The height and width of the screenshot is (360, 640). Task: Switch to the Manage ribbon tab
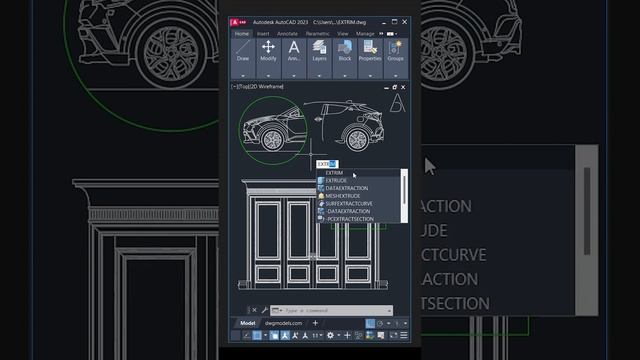click(365, 33)
